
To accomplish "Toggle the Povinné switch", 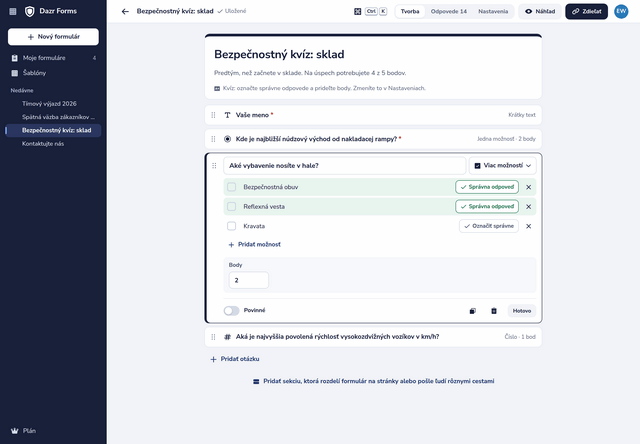I will (x=231, y=311).
